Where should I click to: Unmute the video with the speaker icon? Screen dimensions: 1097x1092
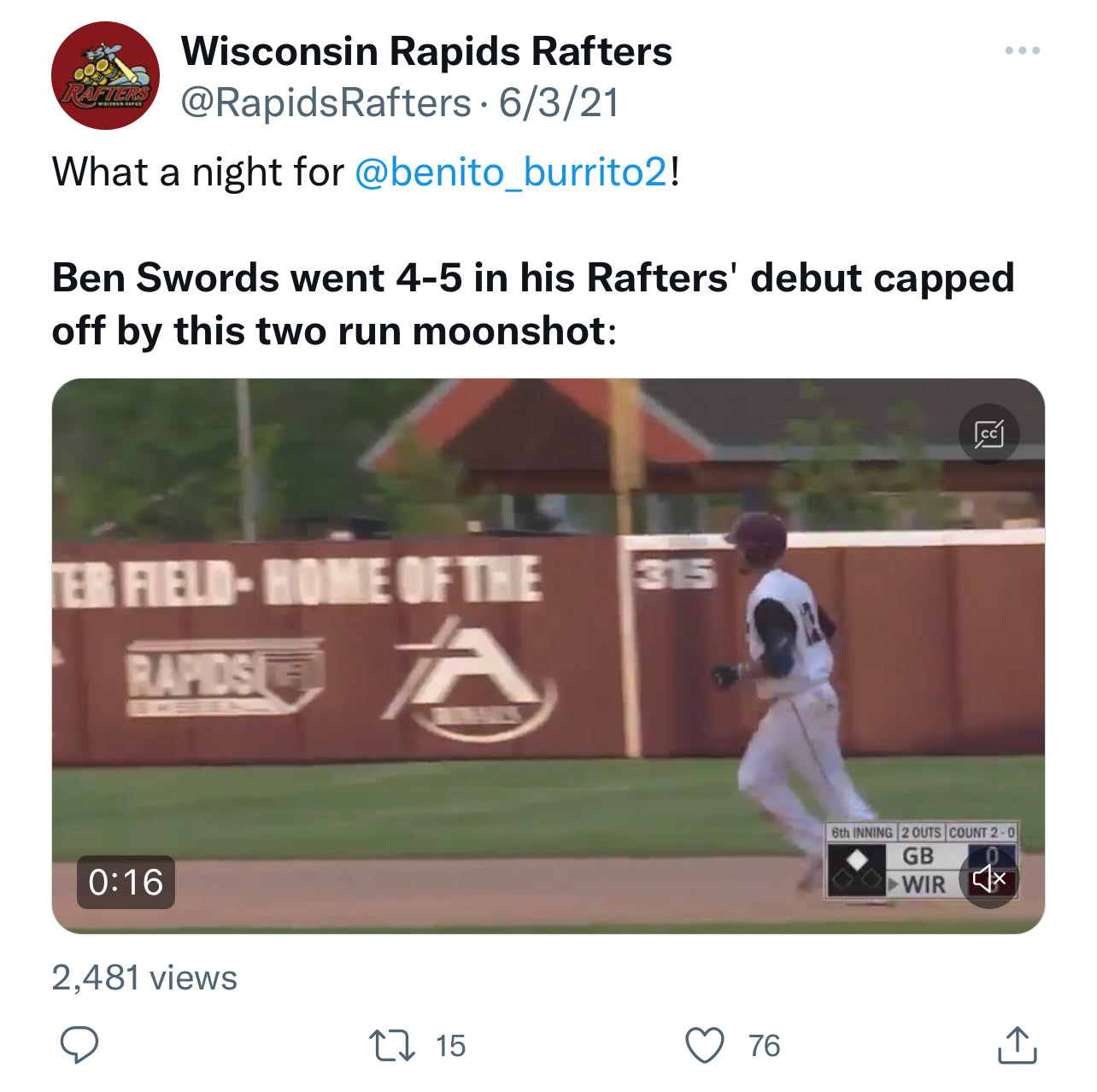pyautogui.click(x=988, y=878)
